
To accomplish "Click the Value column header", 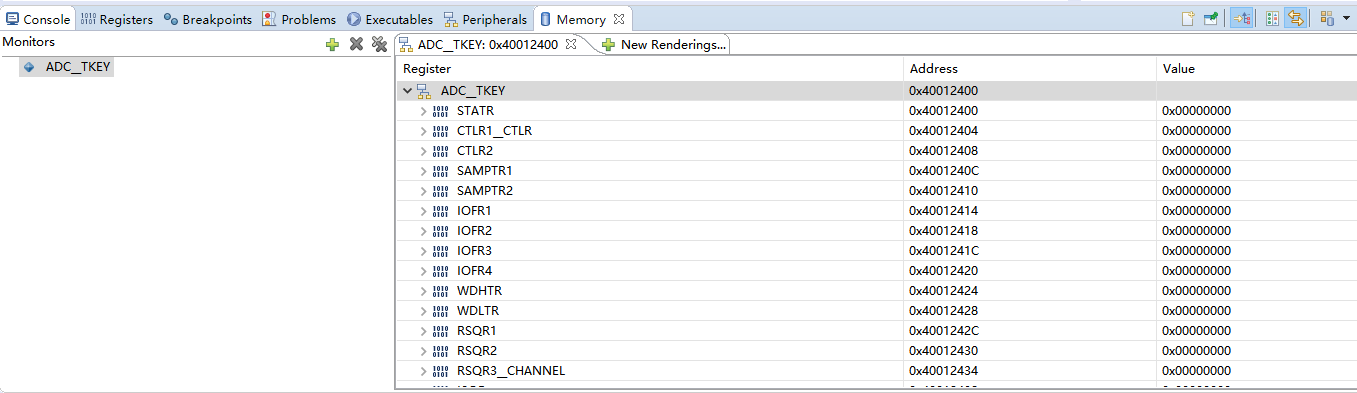I will point(1257,69).
